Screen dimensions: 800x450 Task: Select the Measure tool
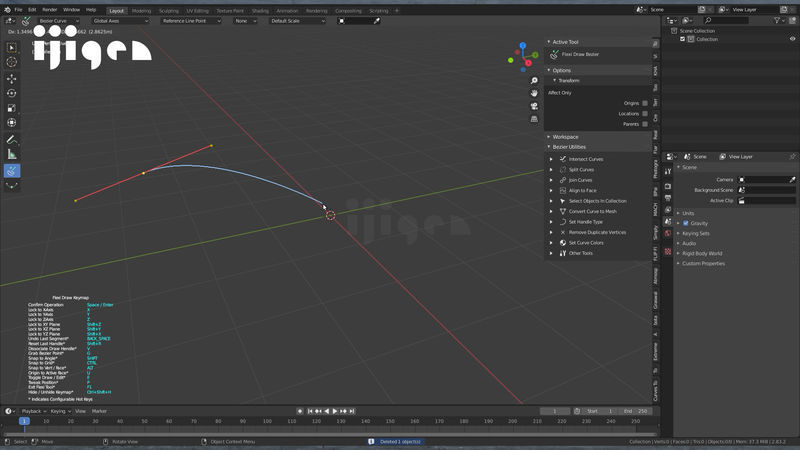click(x=11, y=155)
